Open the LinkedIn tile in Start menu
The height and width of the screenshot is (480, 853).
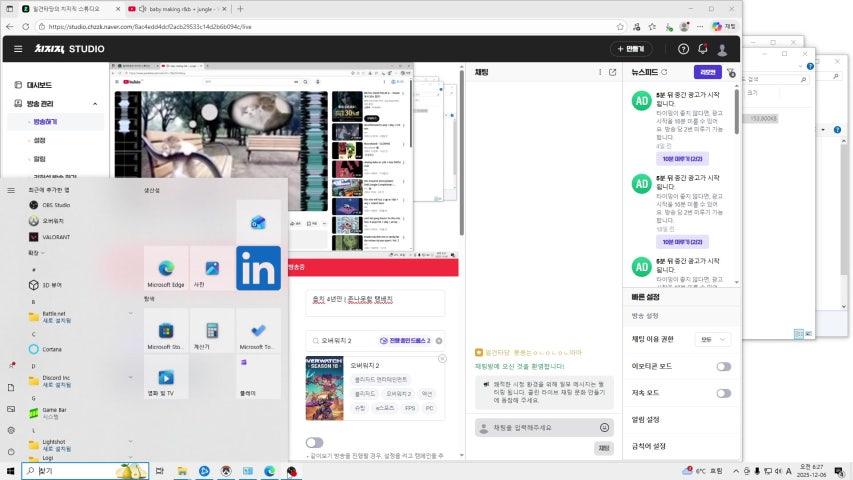point(258,268)
